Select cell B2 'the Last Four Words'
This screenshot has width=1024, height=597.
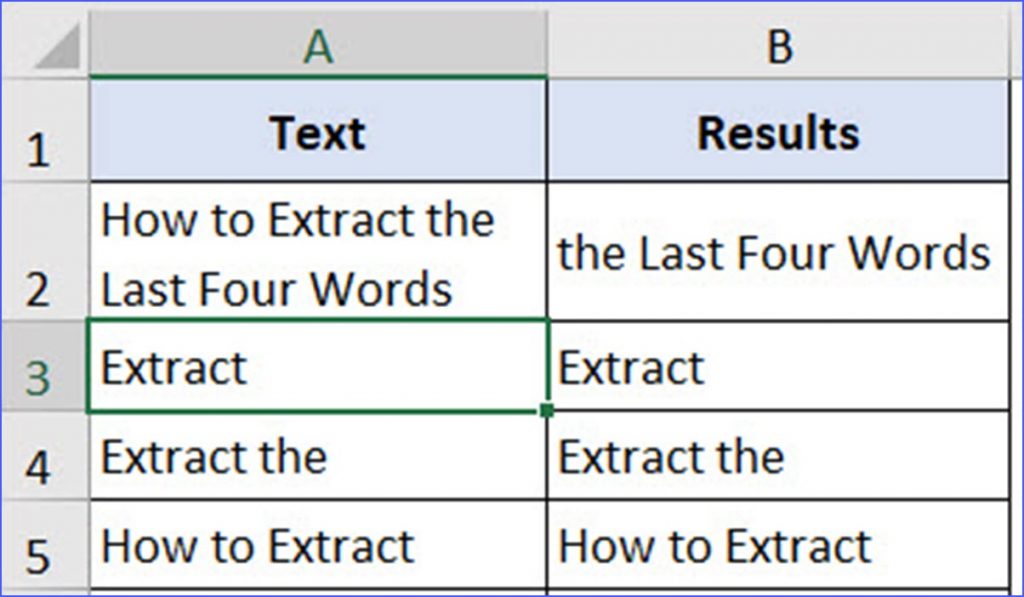pos(778,251)
